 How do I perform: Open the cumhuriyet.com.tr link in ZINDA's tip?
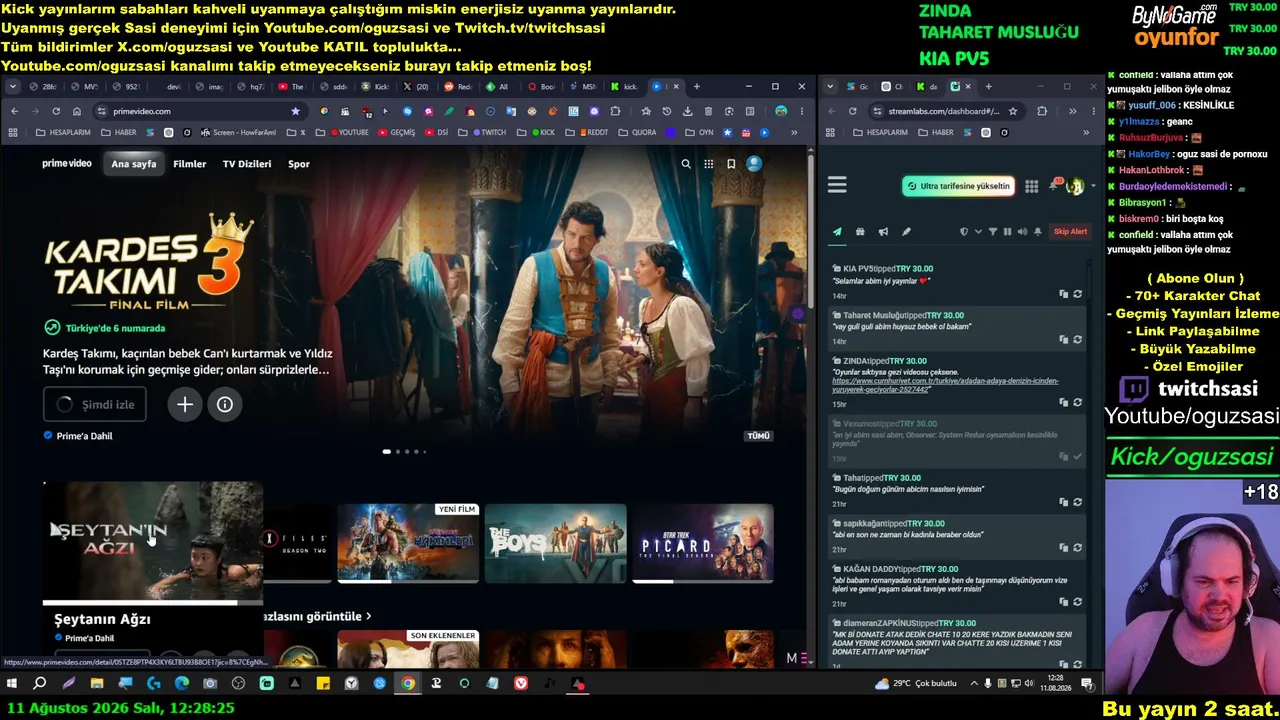click(x=945, y=385)
